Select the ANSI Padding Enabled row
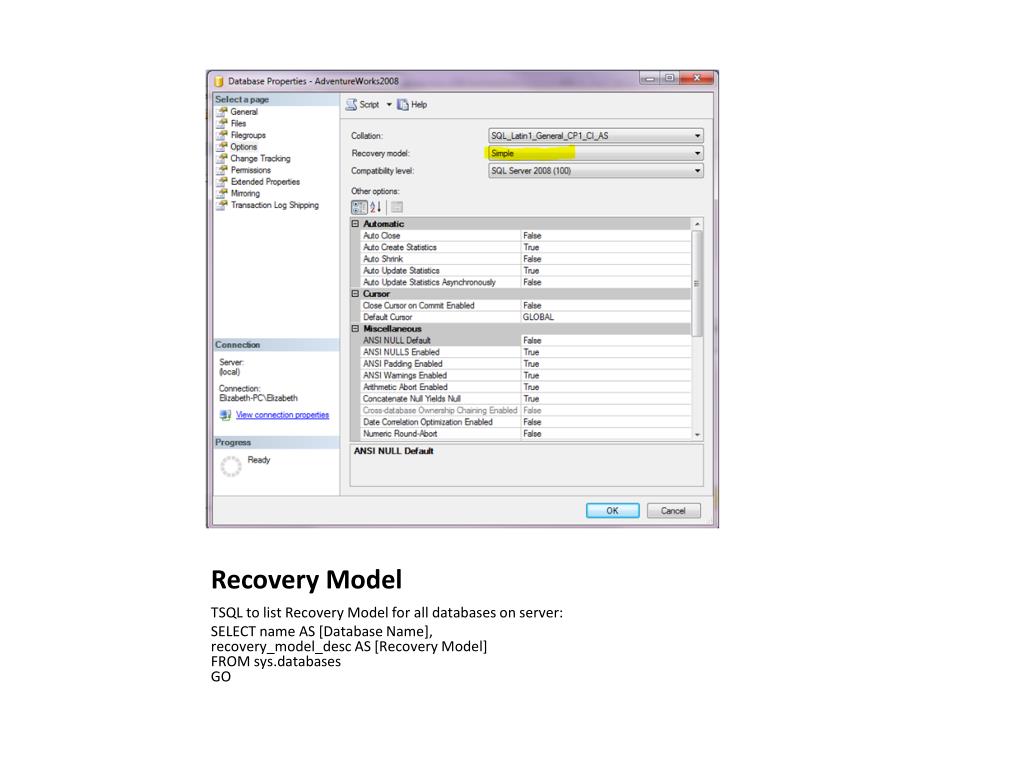The width and height of the screenshot is (1024, 768). 526,364
